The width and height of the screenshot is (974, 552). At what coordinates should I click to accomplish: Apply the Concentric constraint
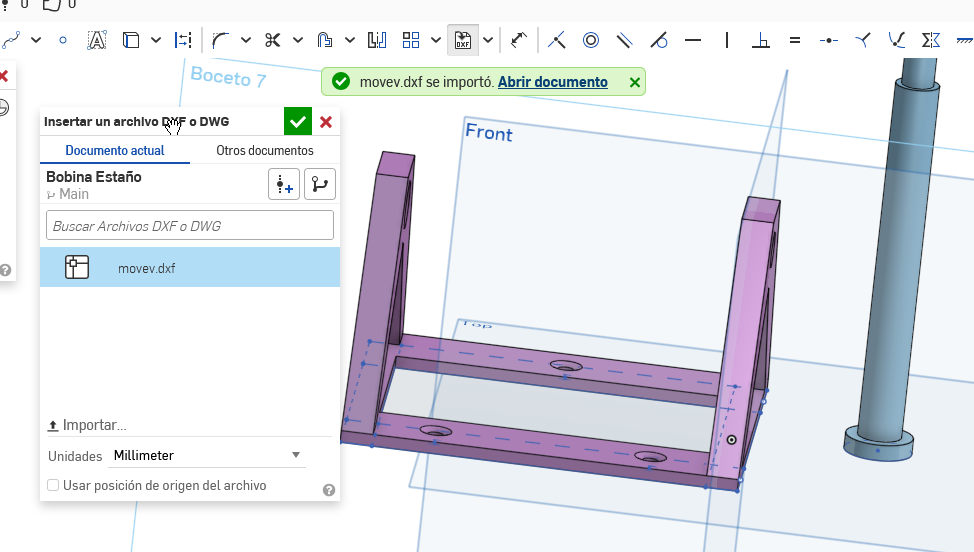pyautogui.click(x=591, y=40)
